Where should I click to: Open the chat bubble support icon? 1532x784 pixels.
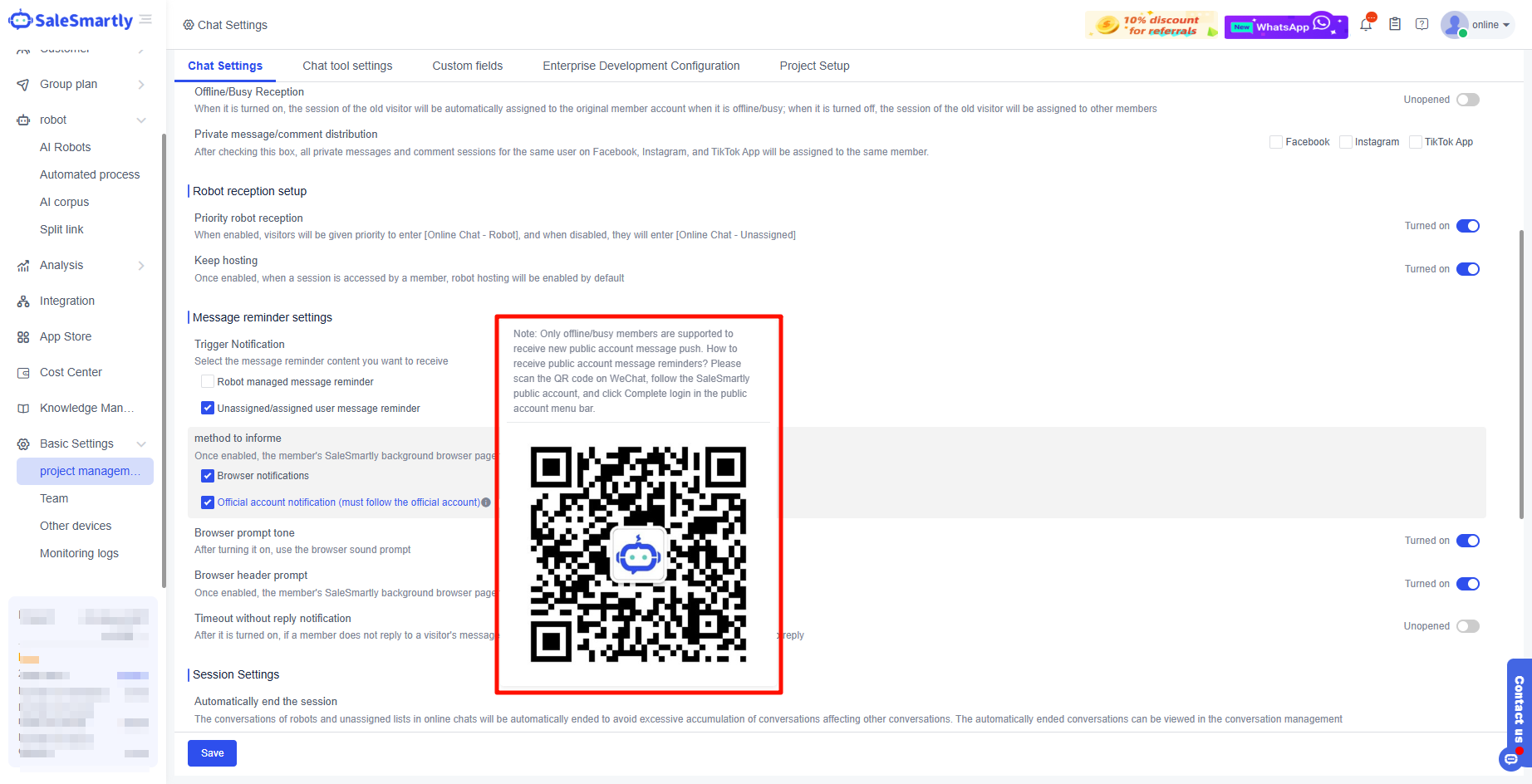[x=1510, y=759]
